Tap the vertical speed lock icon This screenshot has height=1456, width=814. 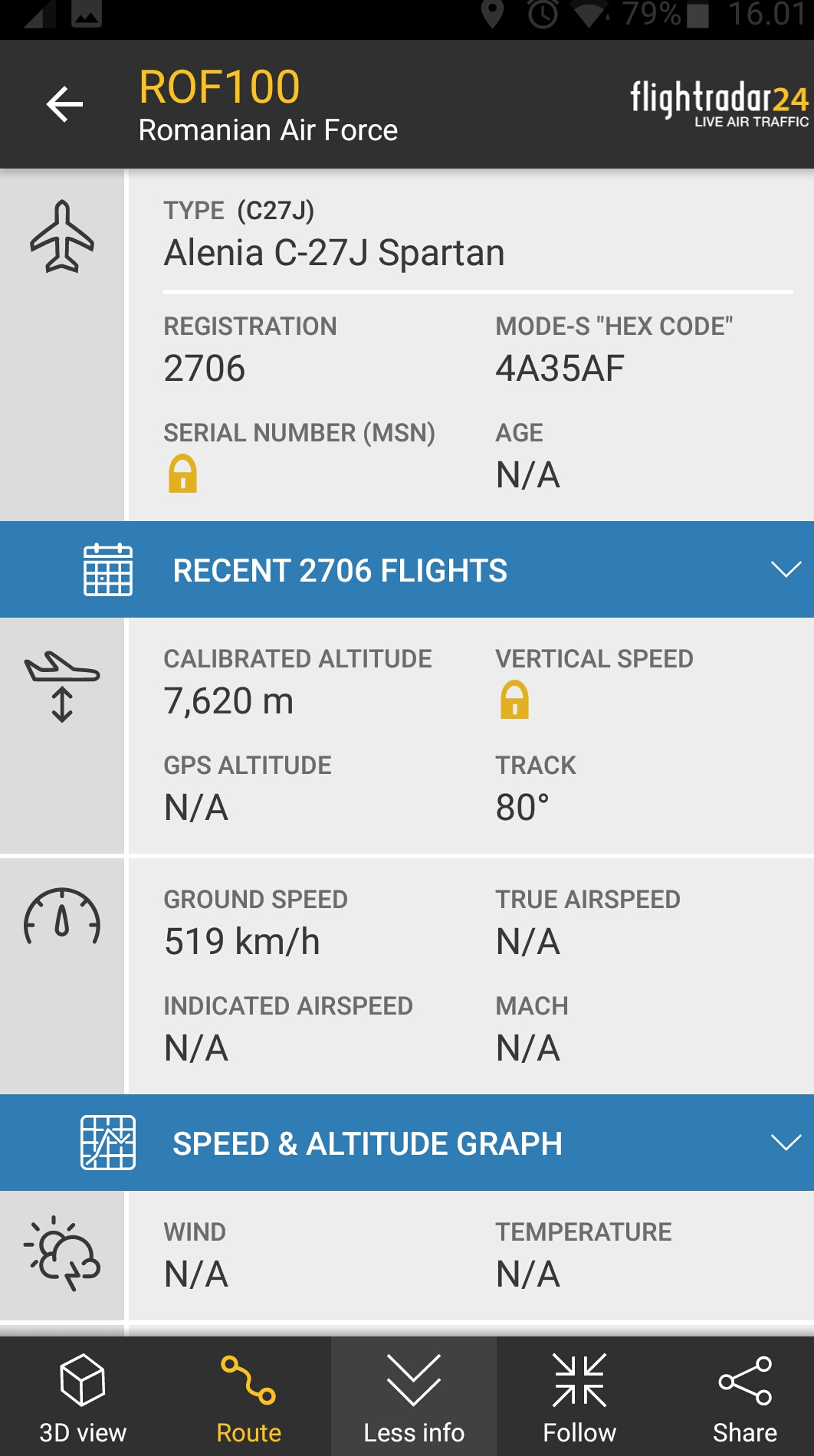[514, 700]
